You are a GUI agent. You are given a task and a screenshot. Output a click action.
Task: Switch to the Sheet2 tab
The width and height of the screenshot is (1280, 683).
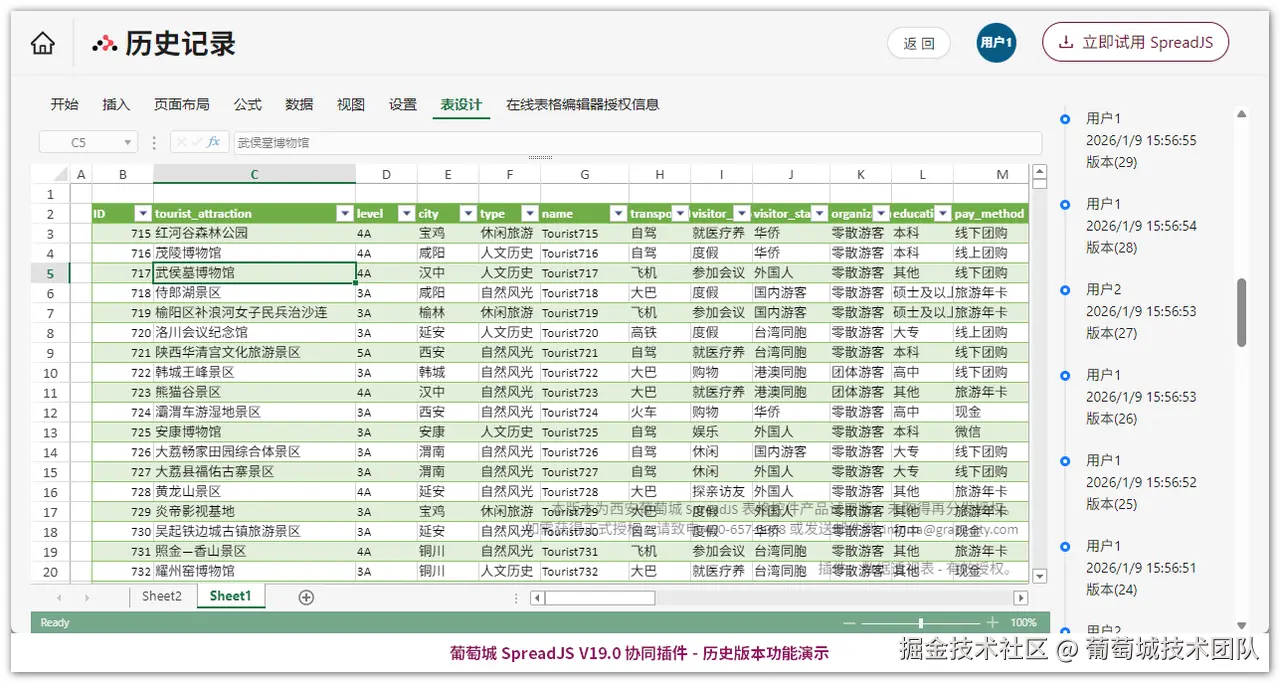[162, 596]
